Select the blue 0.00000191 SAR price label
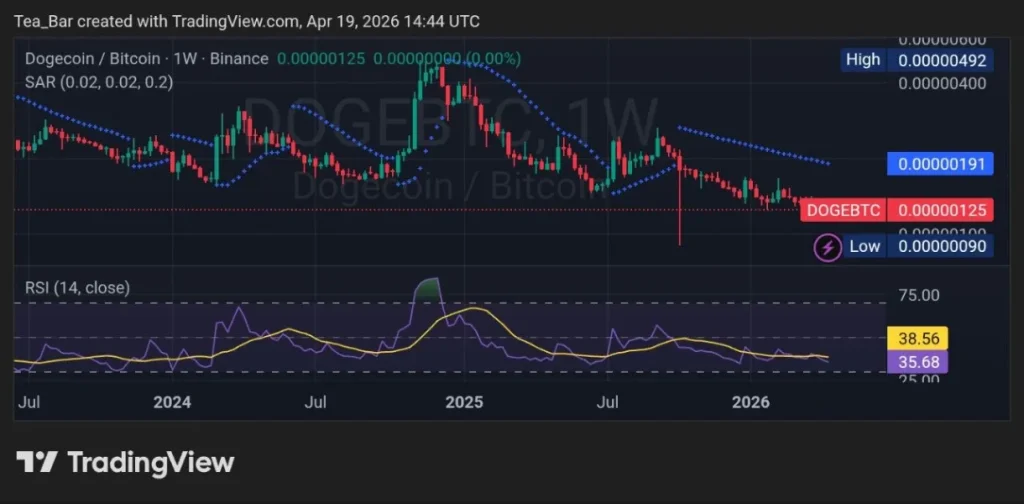Viewport: 1024px width, 504px height. (x=940, y=164)
